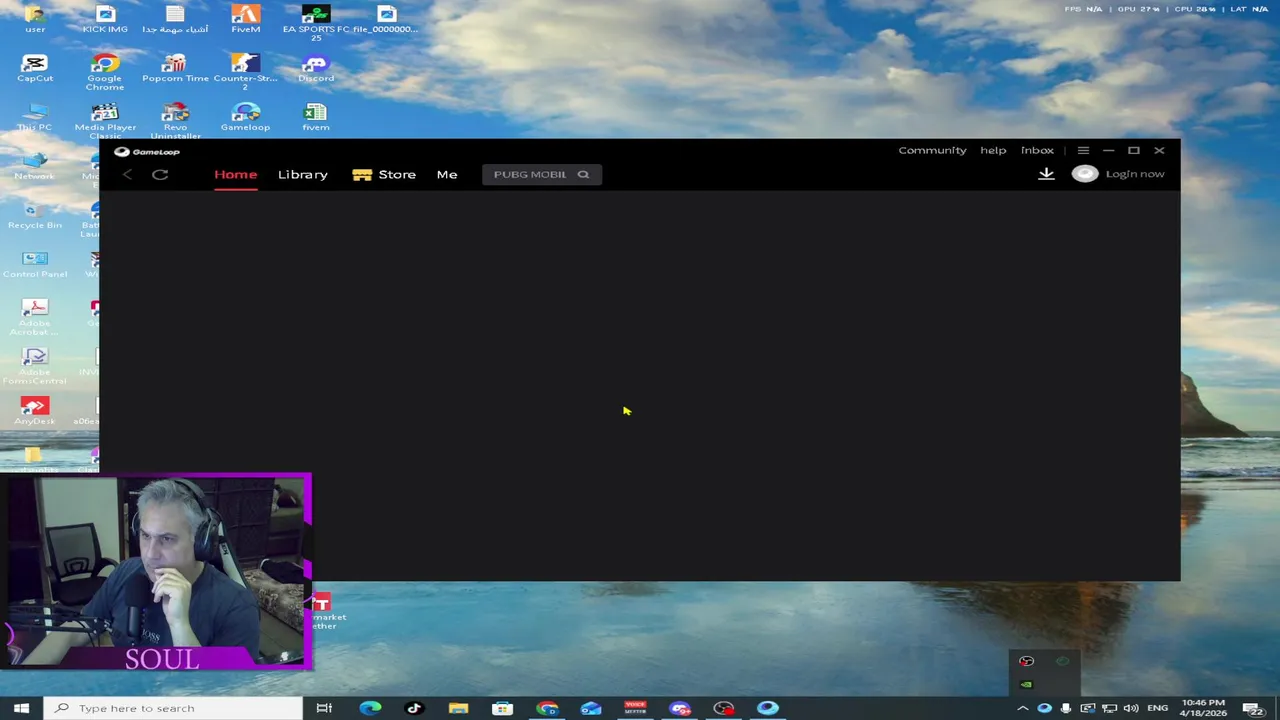Open the Store tab
The height and width of the screenshot is (720, 1280).
(x=384, y=174)
